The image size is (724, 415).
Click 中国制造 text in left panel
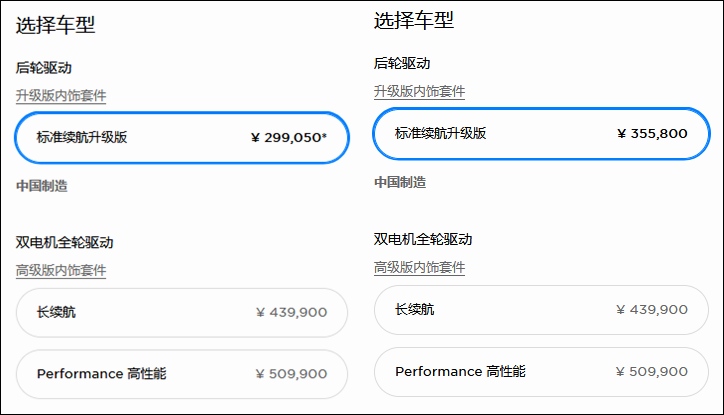(x=42, y=186)
